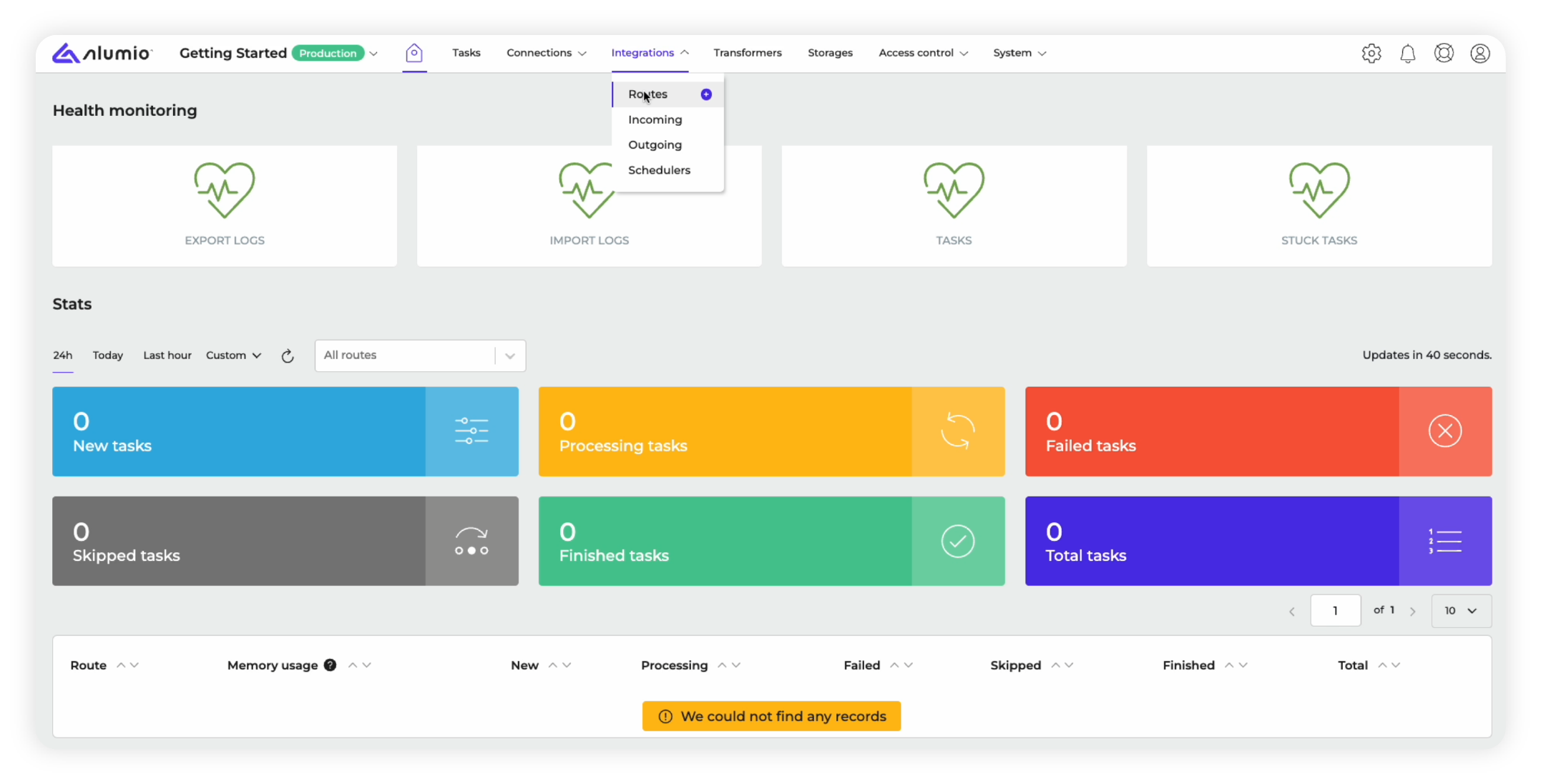The image size is (1541, 784).
Task: Click the page number input field
Action: tap(1334, 611)
